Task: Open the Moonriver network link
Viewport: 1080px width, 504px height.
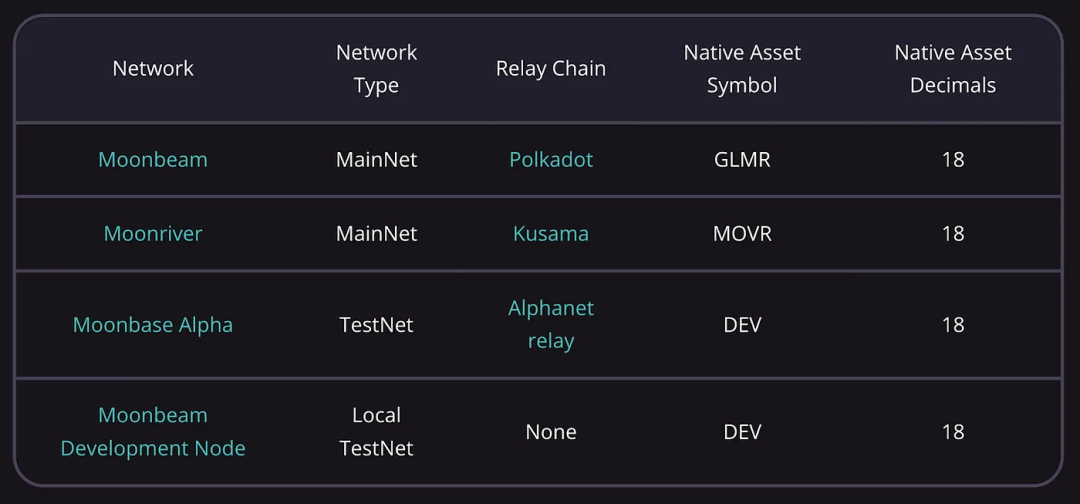Action: 153,233
